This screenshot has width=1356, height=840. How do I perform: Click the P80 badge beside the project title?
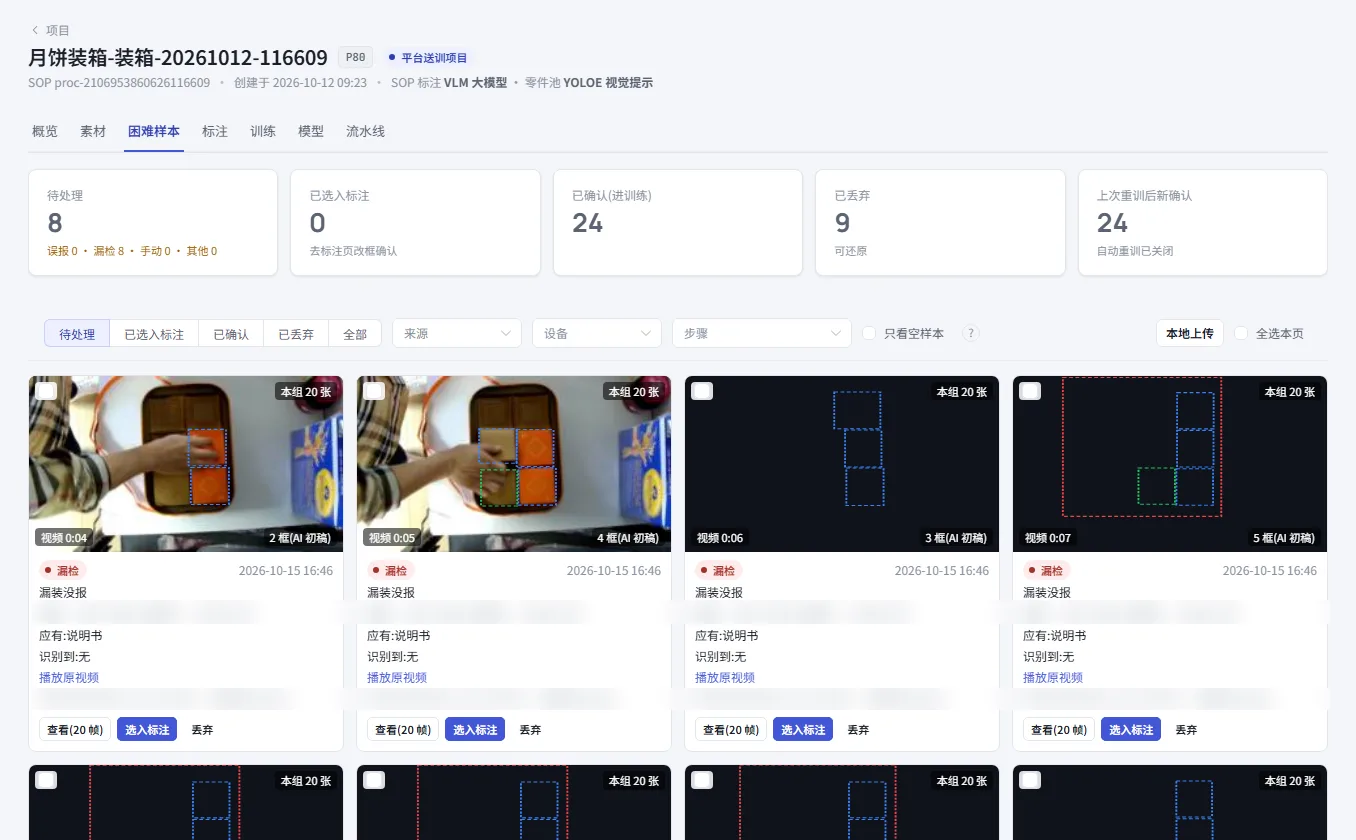(355, 57)
